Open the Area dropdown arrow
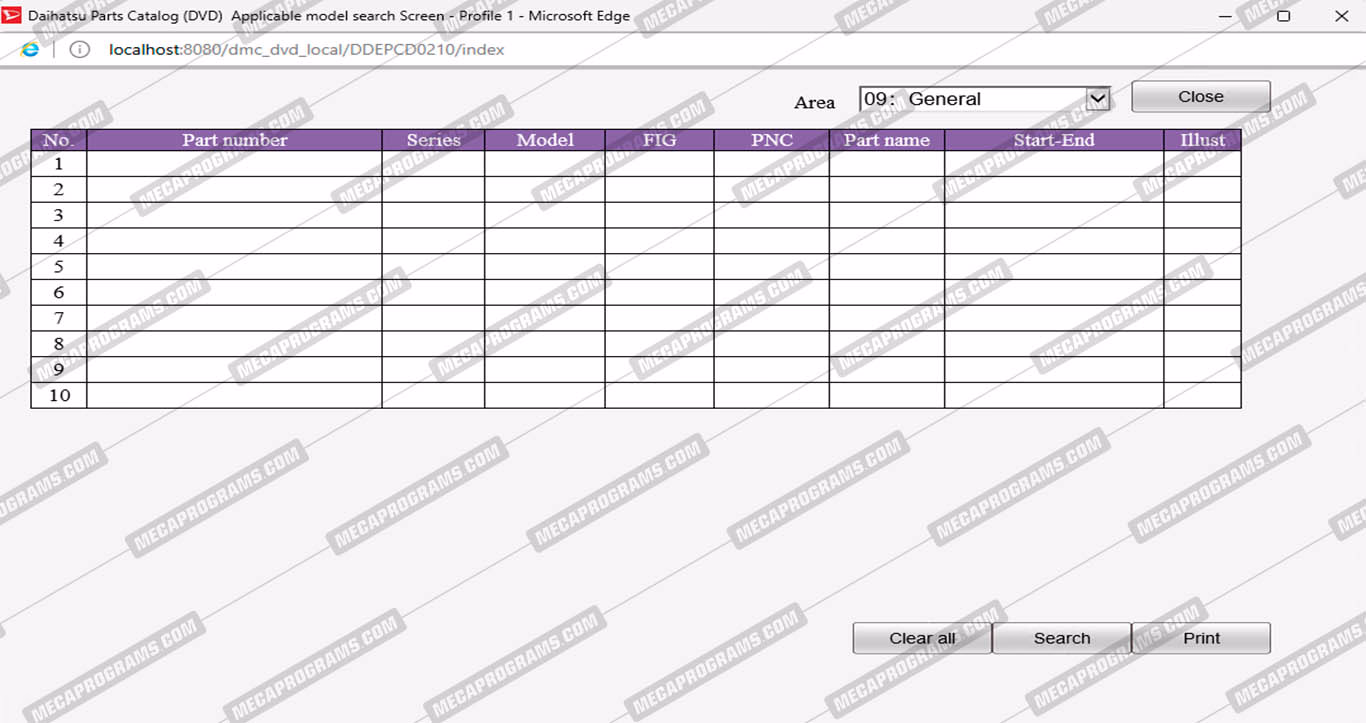This screenshot has width=1366, height=723. point(1098,99)
